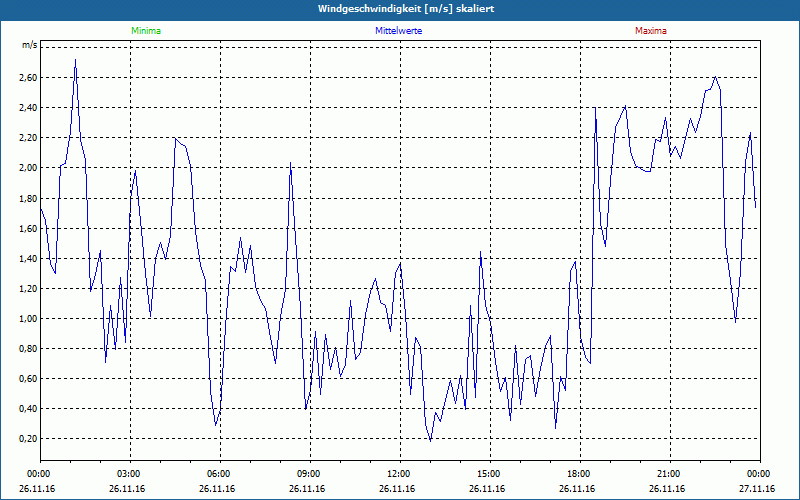The image size is (800, 500).
Task: Click the 2,60 y-axis value
Action: 29,78
